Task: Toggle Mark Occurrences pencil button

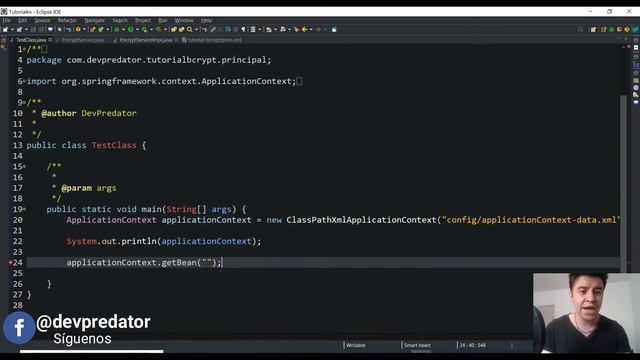Action: 212,29
